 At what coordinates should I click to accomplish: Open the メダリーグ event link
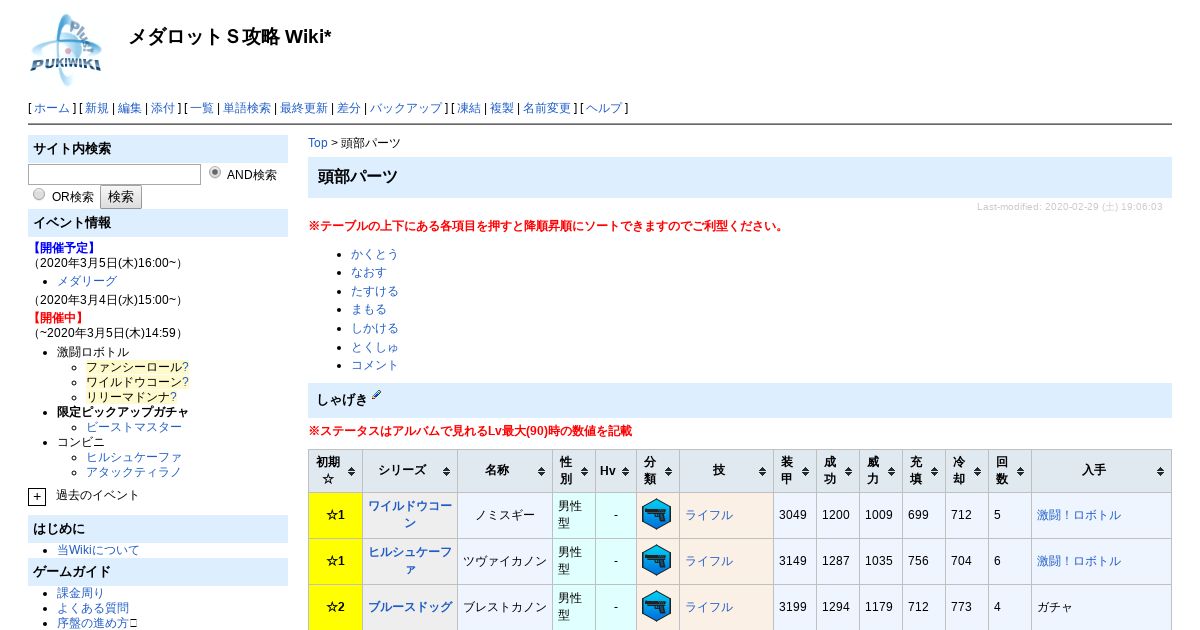point(87,281)
